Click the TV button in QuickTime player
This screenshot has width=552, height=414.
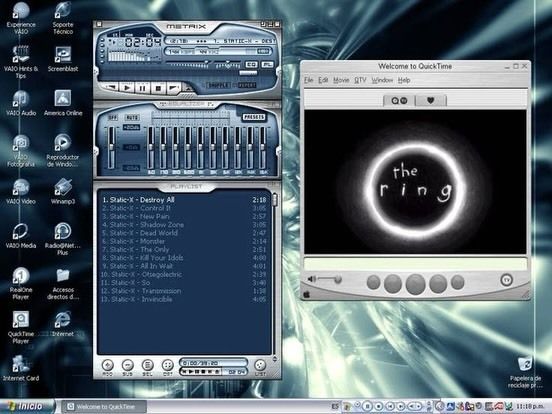click(506, 280)
